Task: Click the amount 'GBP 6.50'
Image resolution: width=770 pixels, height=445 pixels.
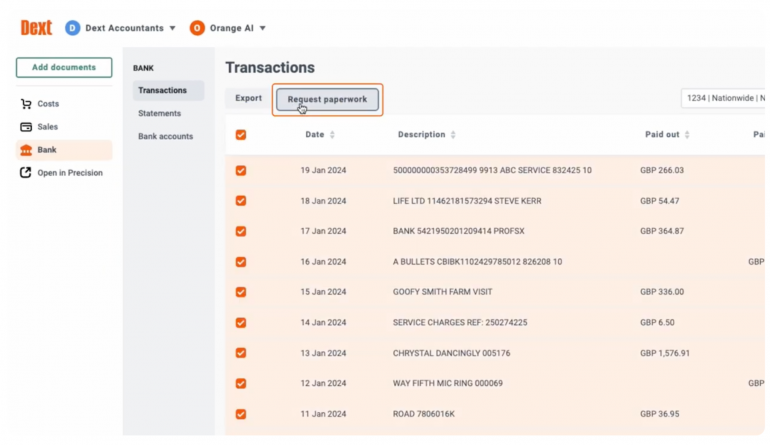Action: 657,323
